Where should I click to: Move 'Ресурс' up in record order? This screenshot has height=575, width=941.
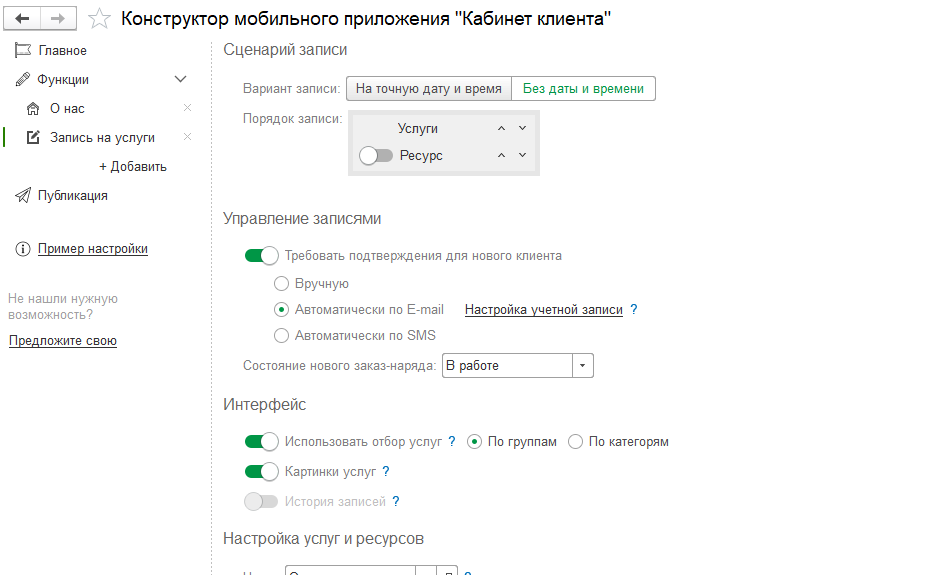tap(502, 155)
